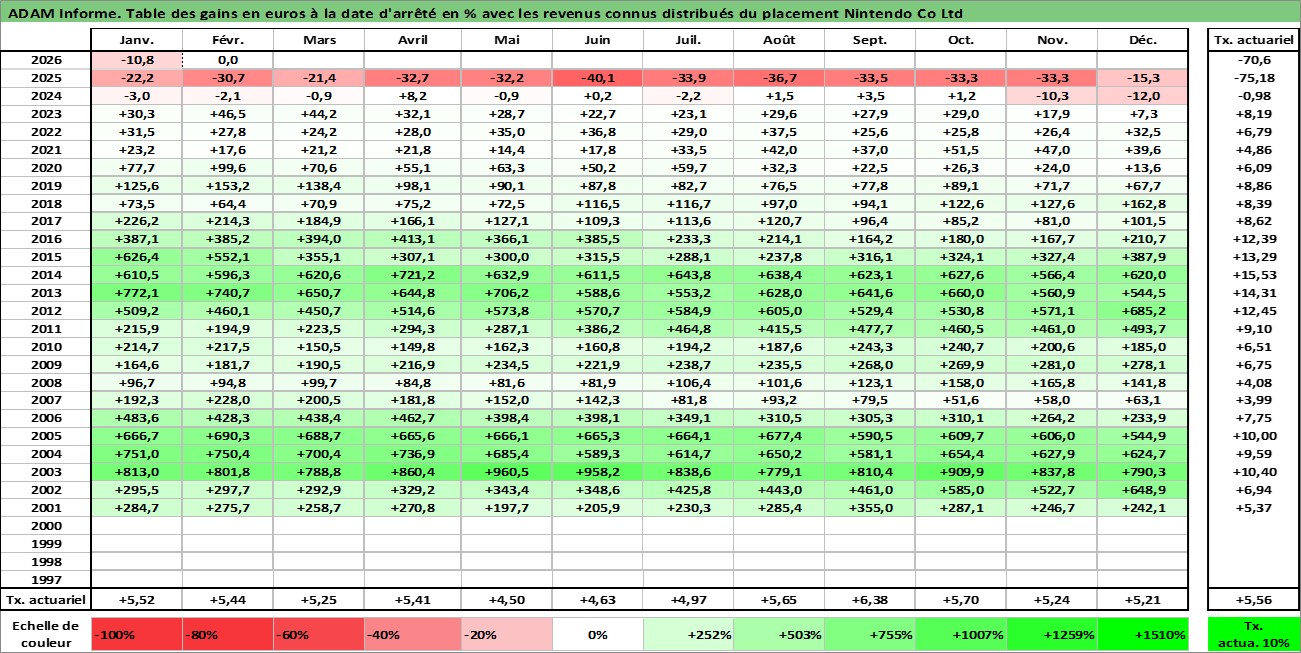Click the +165,8 cell for Nov. 2008

click(1052, 383)
